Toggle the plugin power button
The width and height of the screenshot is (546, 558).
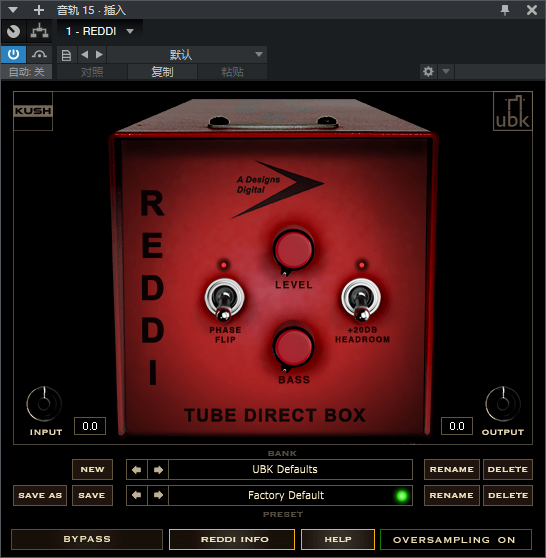tap(14, 54)
